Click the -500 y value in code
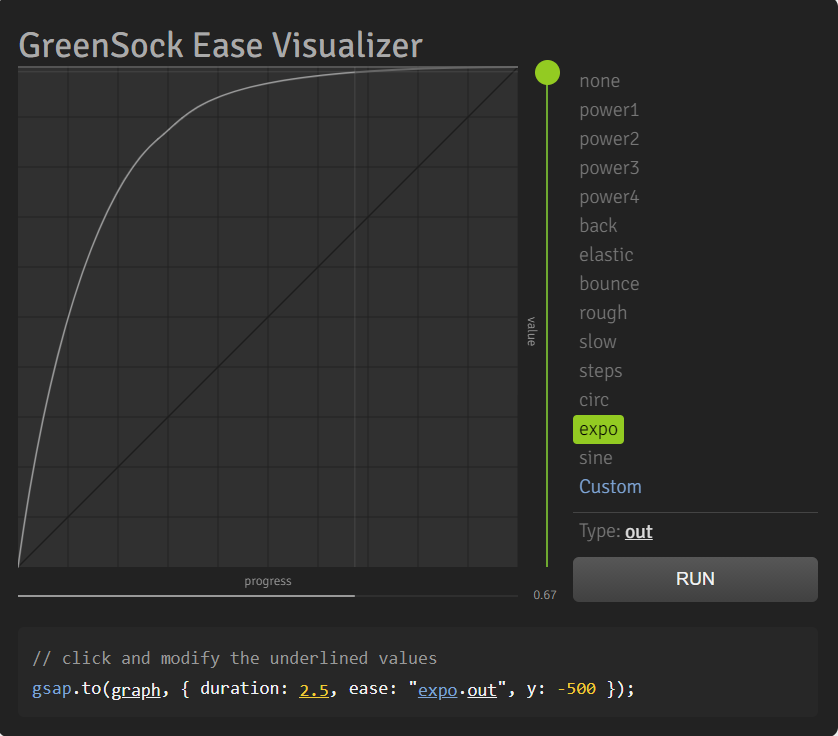The height and width of the screenshot is (736, 838). click(576, 689)
